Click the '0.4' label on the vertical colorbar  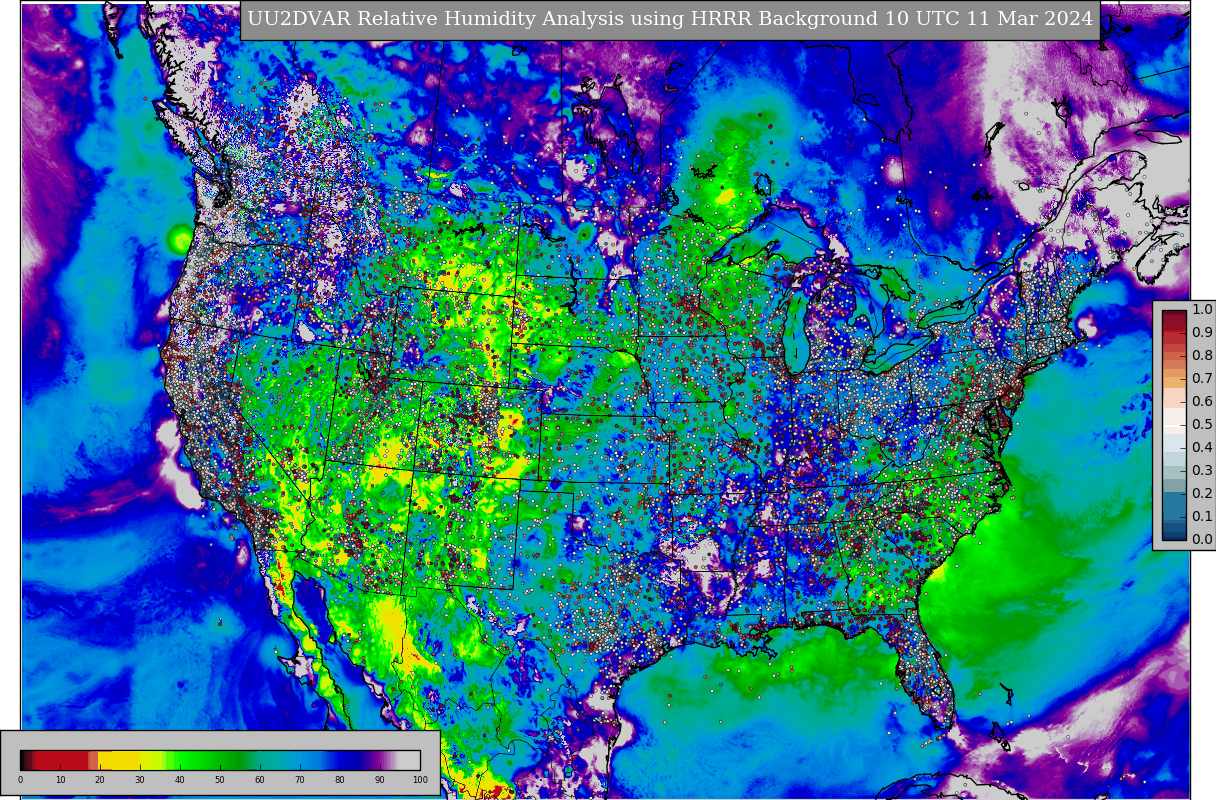pyautogui.click(x=1202, y=447)
